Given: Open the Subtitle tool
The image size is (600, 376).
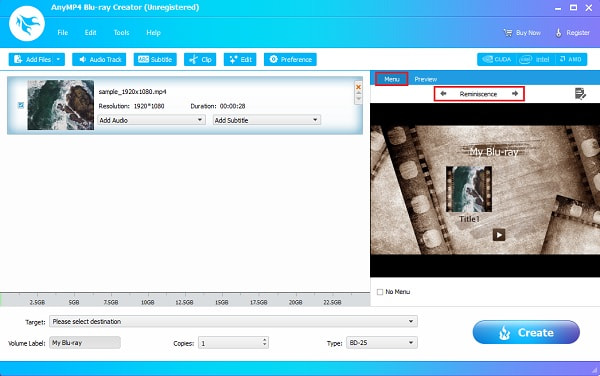Looking at the screenshot, I should (x=155, y=59).
